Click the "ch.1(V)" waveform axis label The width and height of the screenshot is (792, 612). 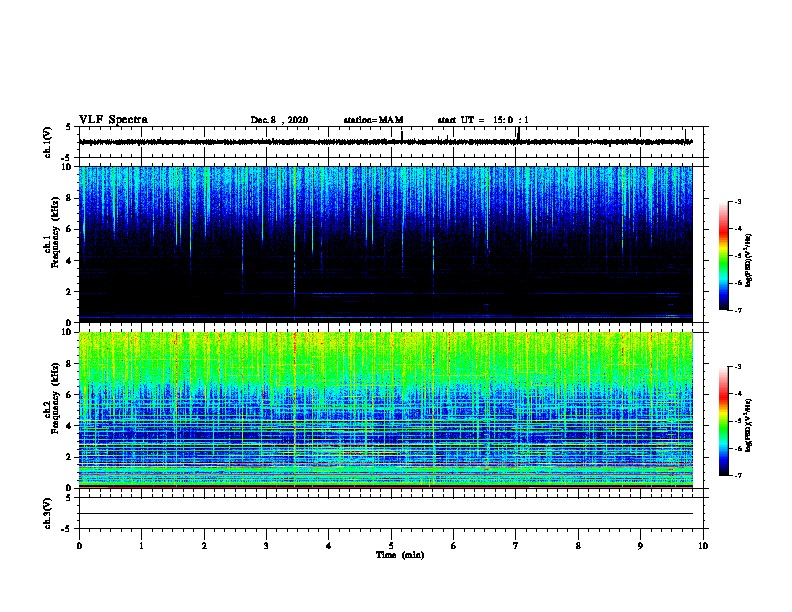[47, 142]
